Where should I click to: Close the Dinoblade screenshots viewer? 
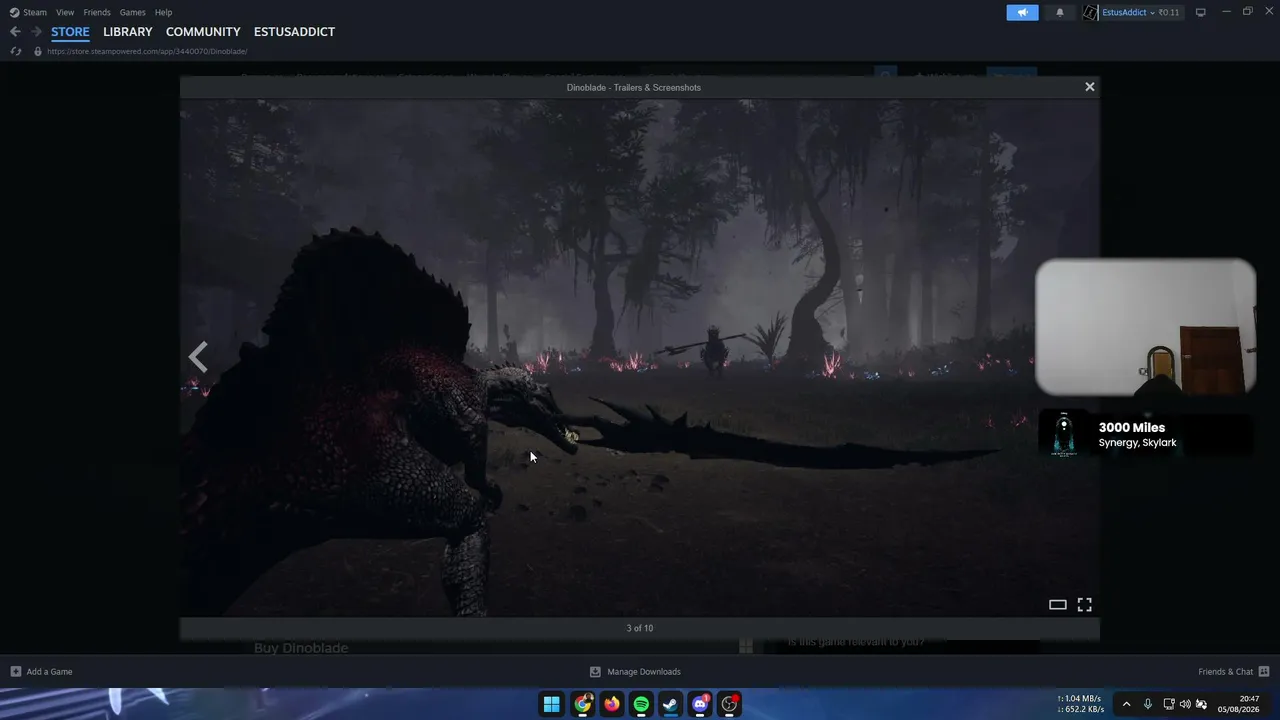1090,87
